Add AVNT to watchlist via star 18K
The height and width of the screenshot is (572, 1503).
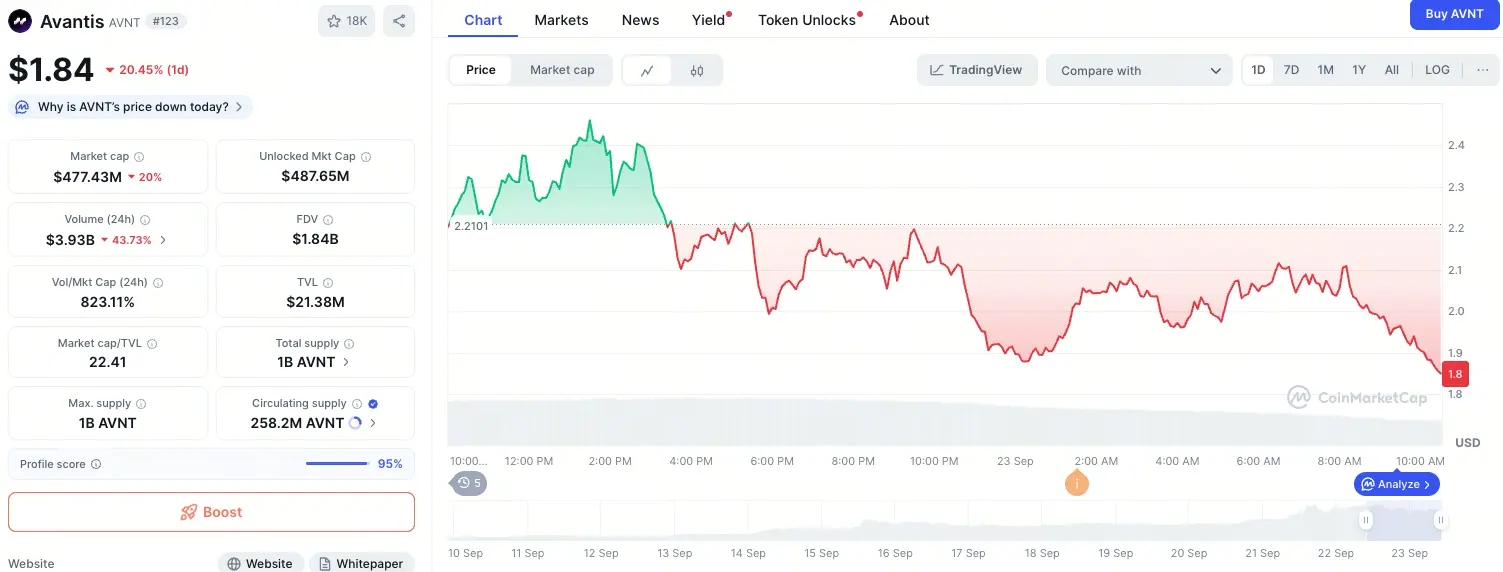click(346, 21)
